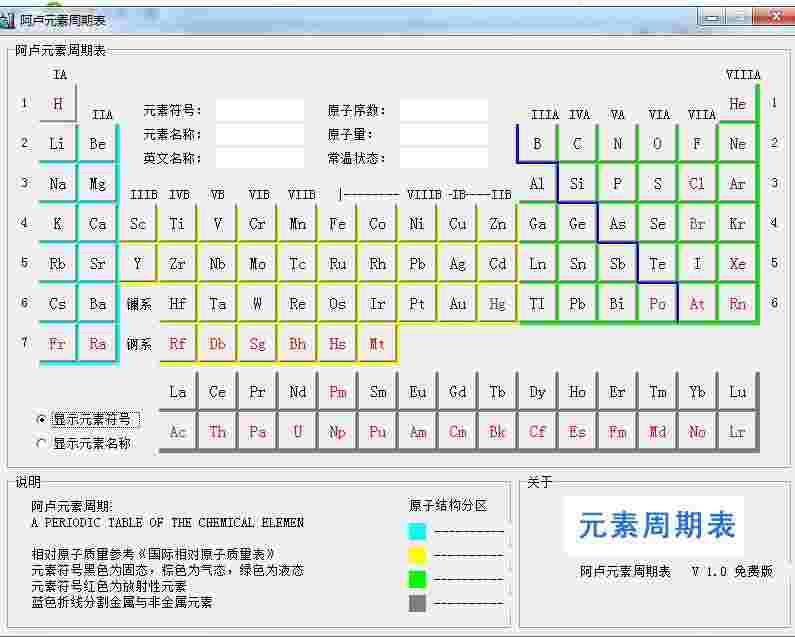Screen dimensions: 795x637
Task: Click the 元素名称 text field
Action: coord(260,134)
